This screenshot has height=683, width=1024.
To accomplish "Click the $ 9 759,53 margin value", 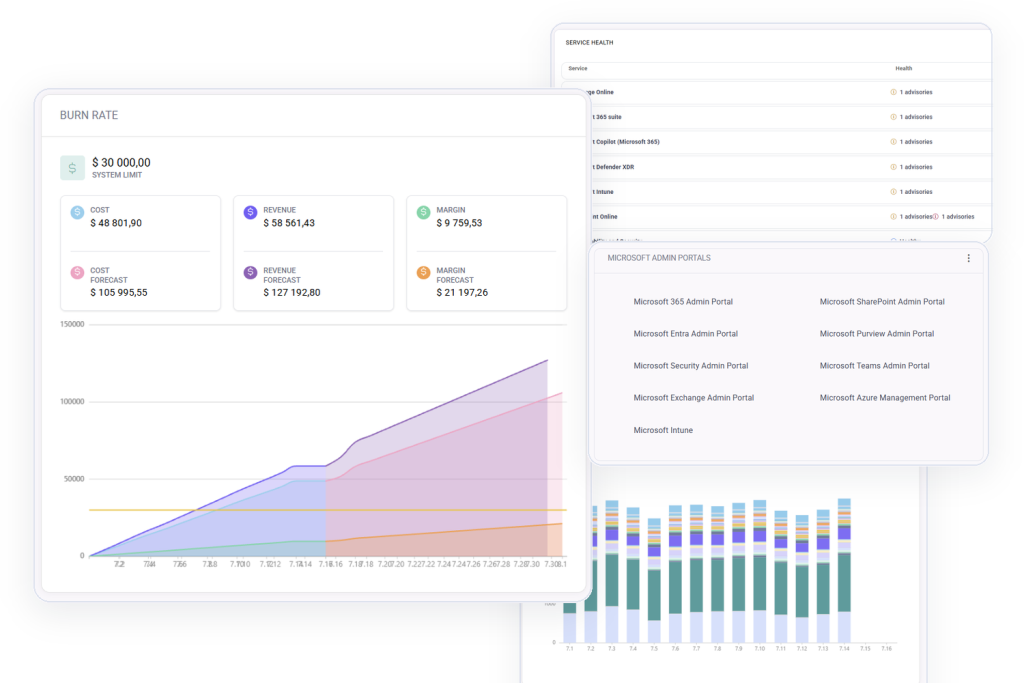I will tap(459, 223).
